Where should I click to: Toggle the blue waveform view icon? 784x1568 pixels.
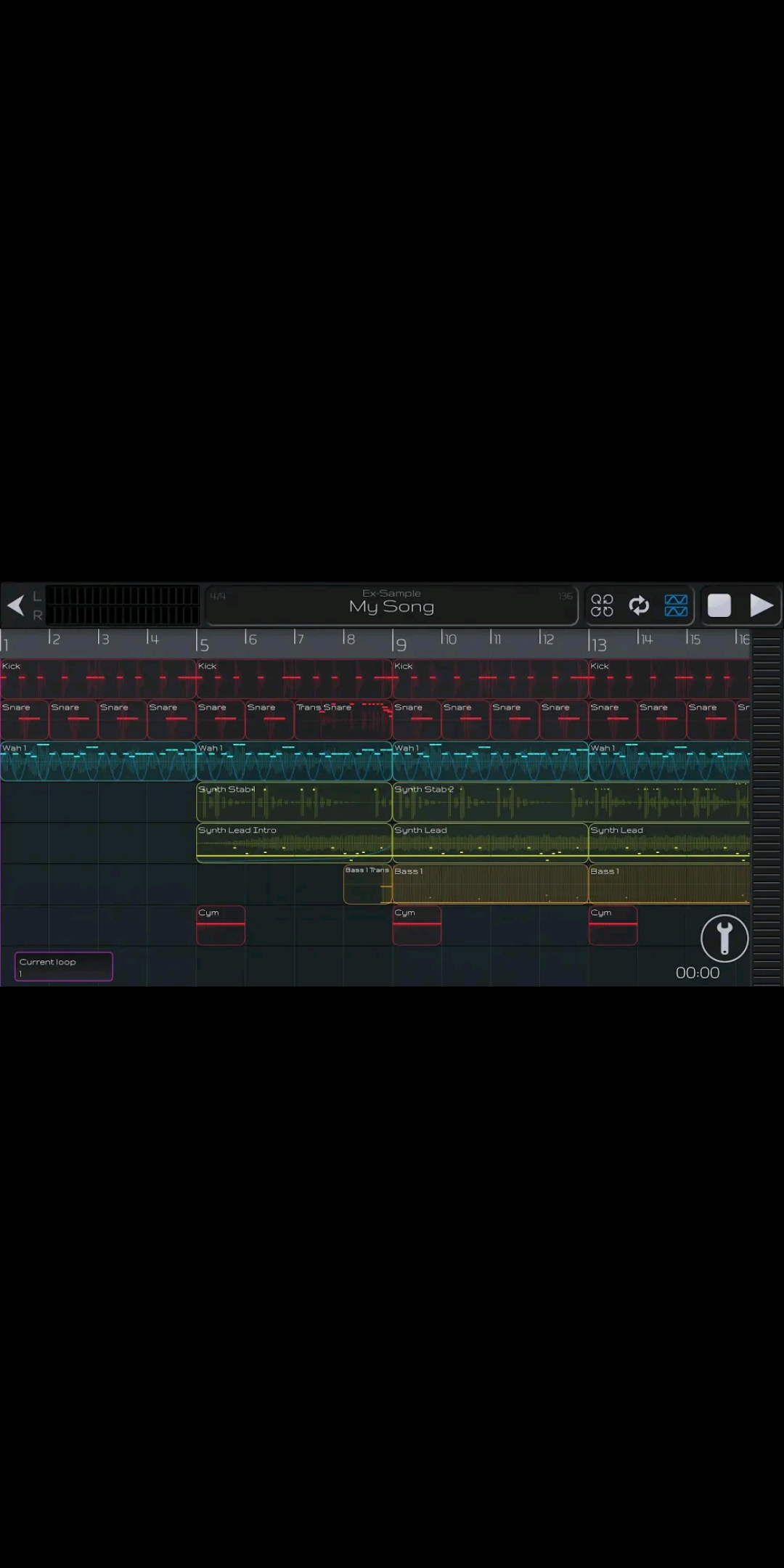click(x=676, y=605)
